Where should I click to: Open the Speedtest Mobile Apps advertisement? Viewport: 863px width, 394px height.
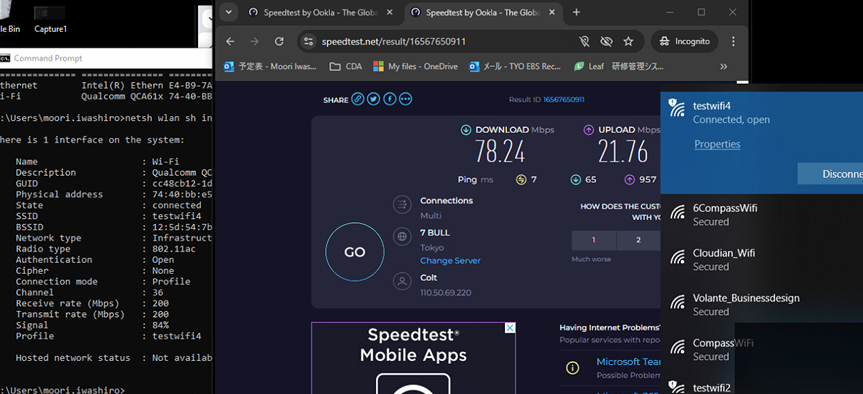tap(413, 358)
